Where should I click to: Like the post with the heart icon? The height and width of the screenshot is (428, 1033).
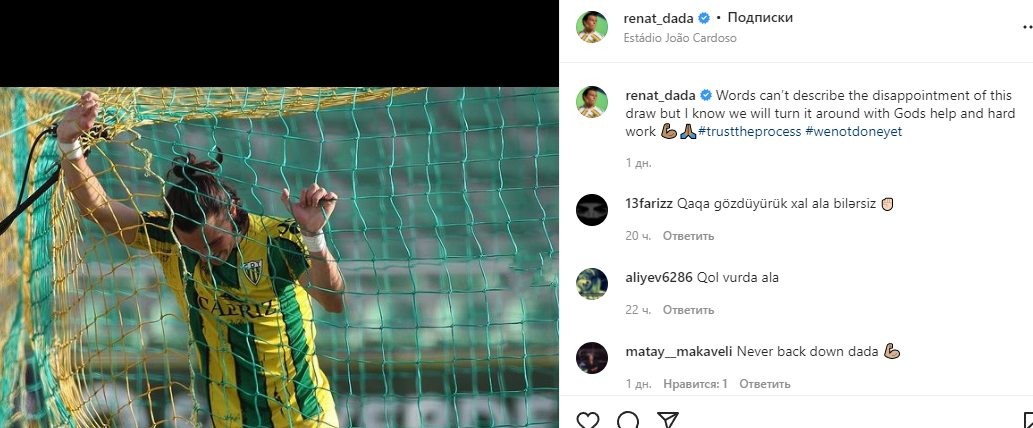pos(588,420)
